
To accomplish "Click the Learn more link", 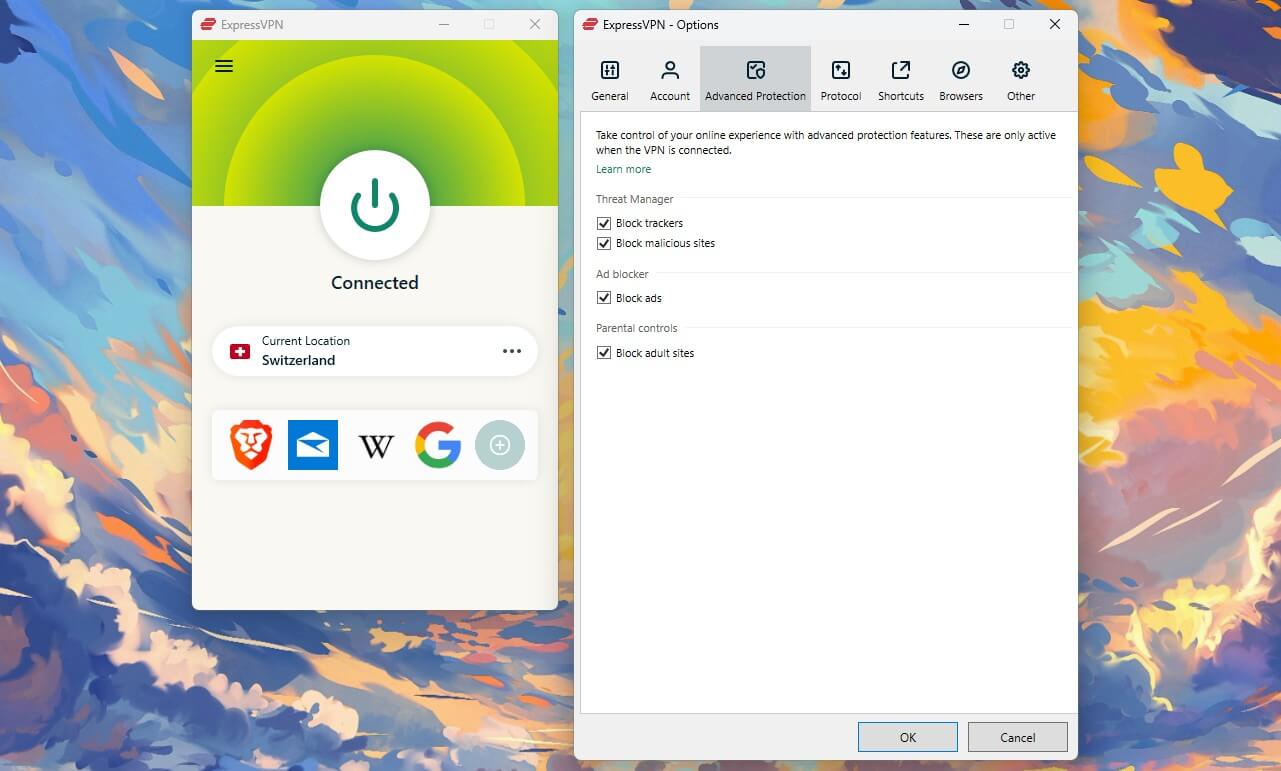I will pos(623,169).
